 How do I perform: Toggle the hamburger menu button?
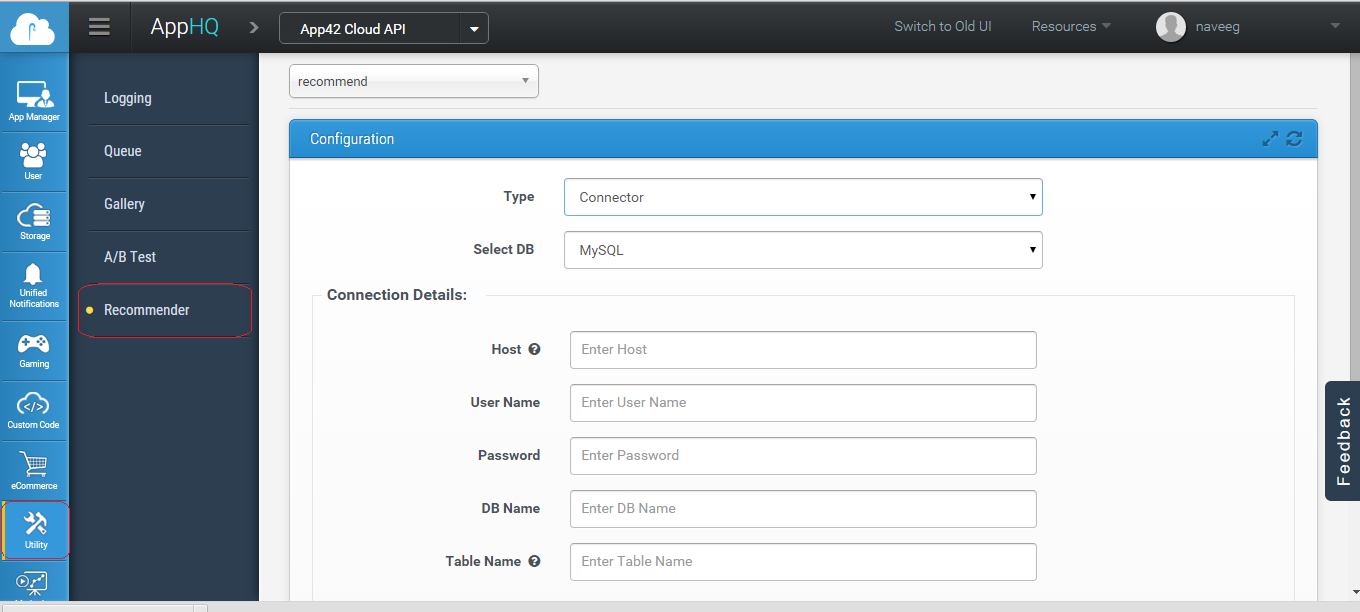[99, 27]
